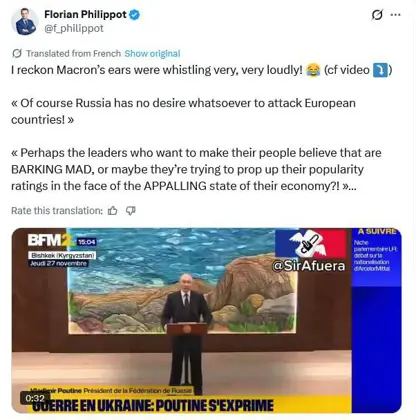Click the Bishkek (Kyrgyzstan) location label

62,256
